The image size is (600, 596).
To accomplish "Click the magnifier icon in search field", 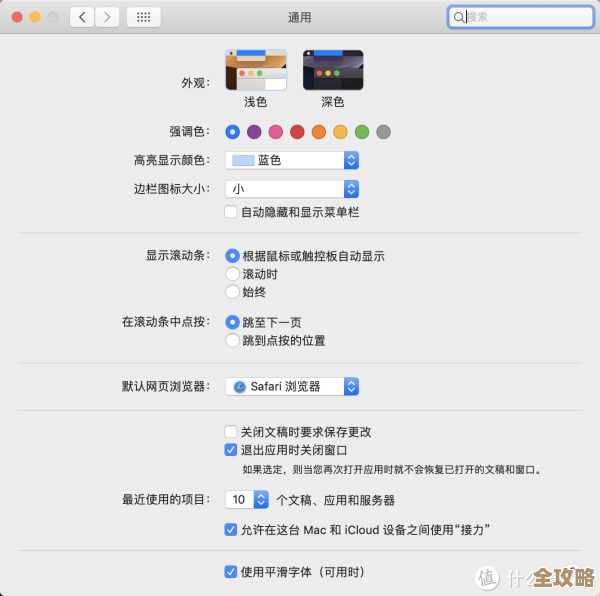I will pyautogui.click(x=458, y=17).
